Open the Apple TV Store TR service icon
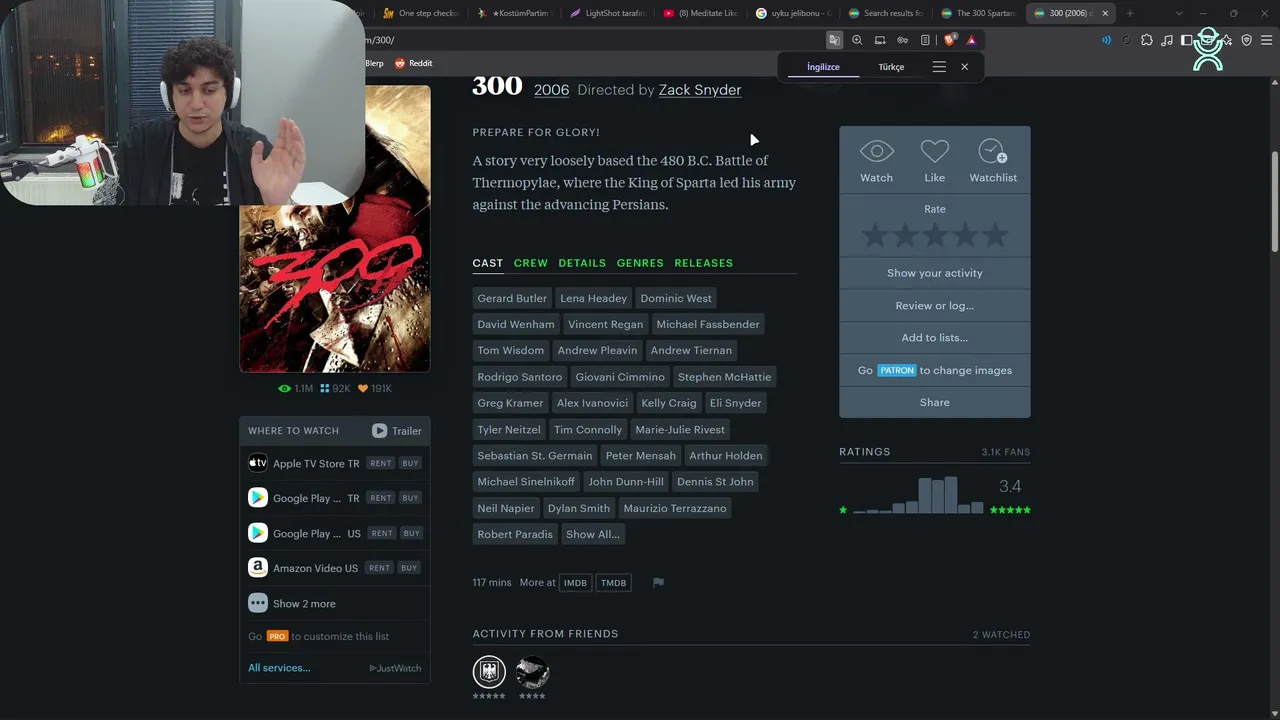1280x720 pixels. pos(258,463)
